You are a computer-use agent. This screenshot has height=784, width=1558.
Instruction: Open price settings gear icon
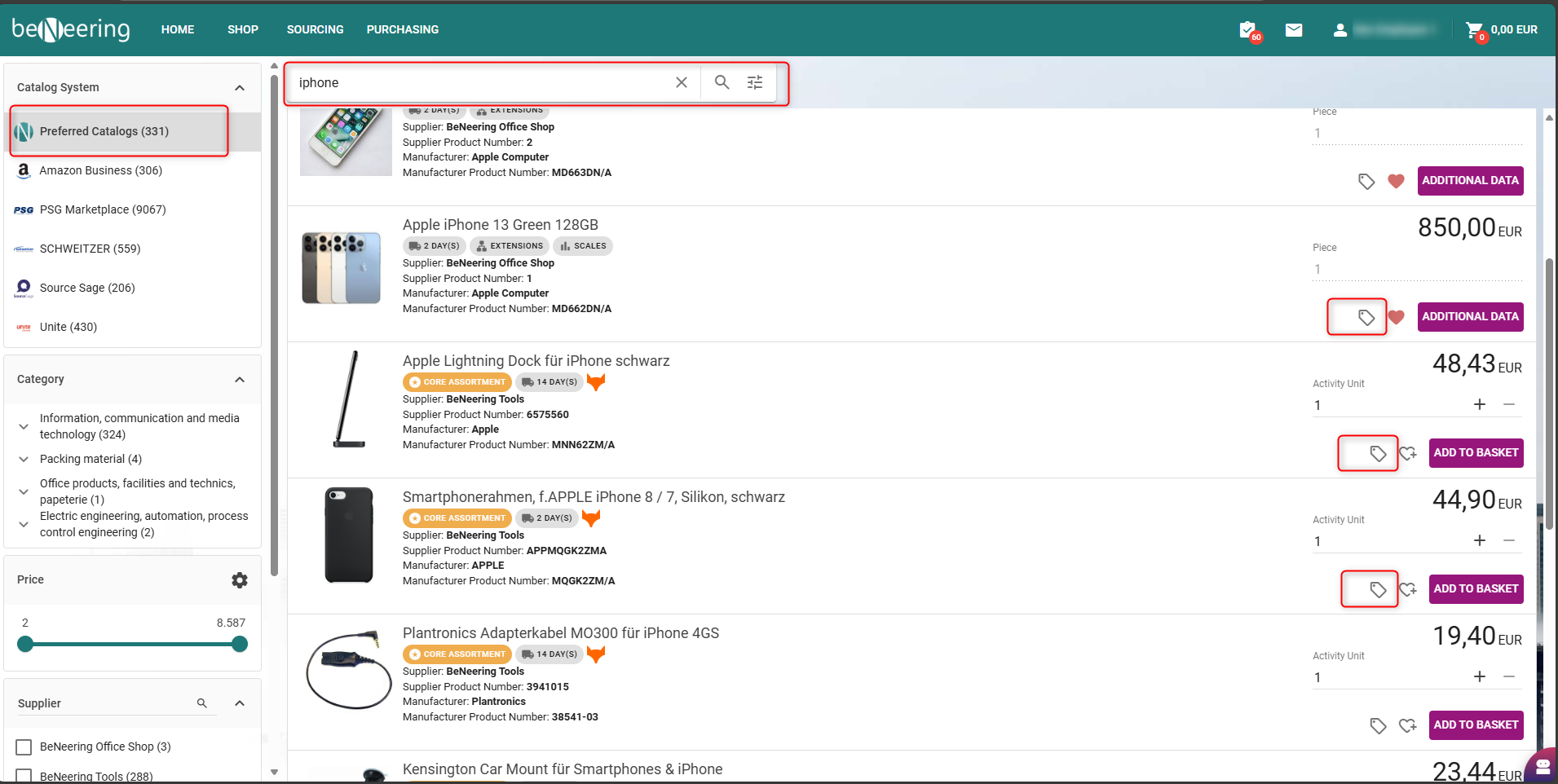pos(239,579)
